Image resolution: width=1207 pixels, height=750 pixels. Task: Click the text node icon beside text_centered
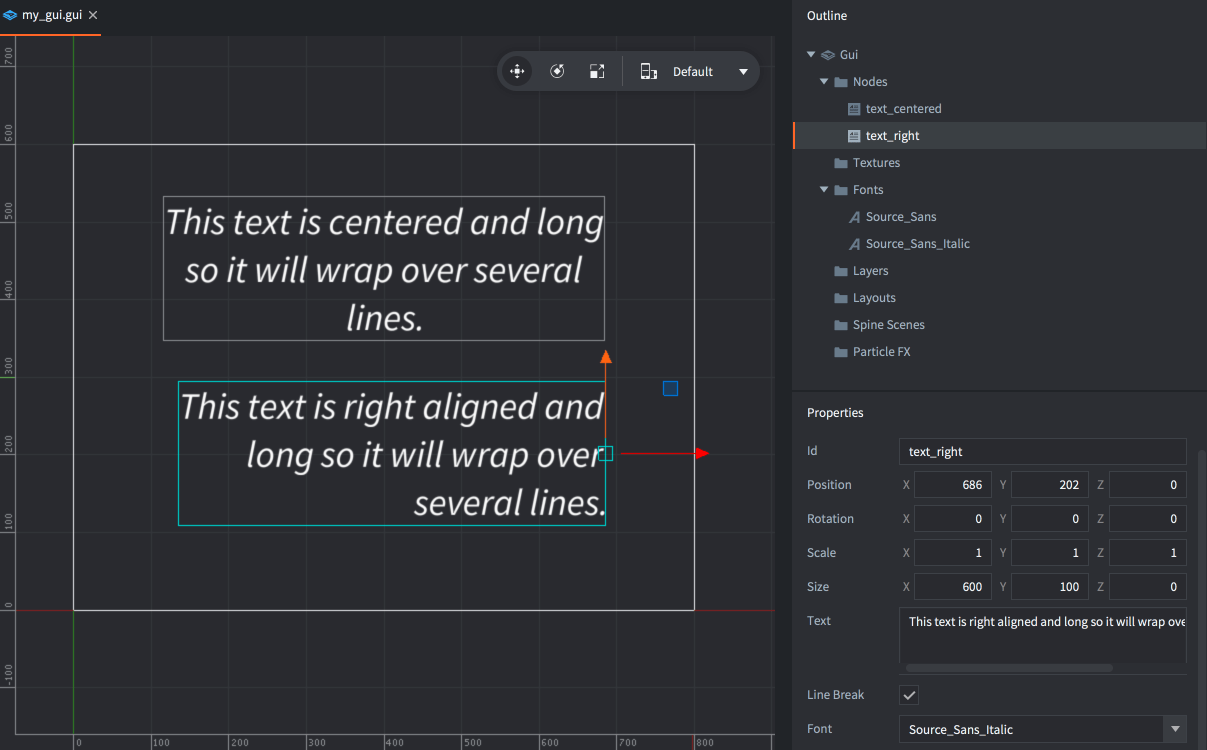point(854,109)
